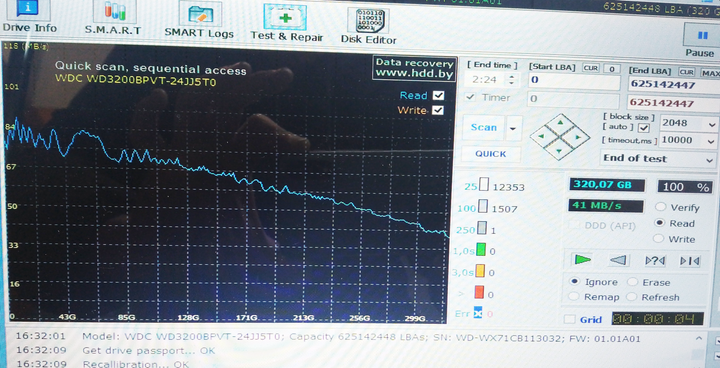Screen dimensions: 720x368
Task: Open the S.M.A.R.T attributes icon
Action: (113, 17)
